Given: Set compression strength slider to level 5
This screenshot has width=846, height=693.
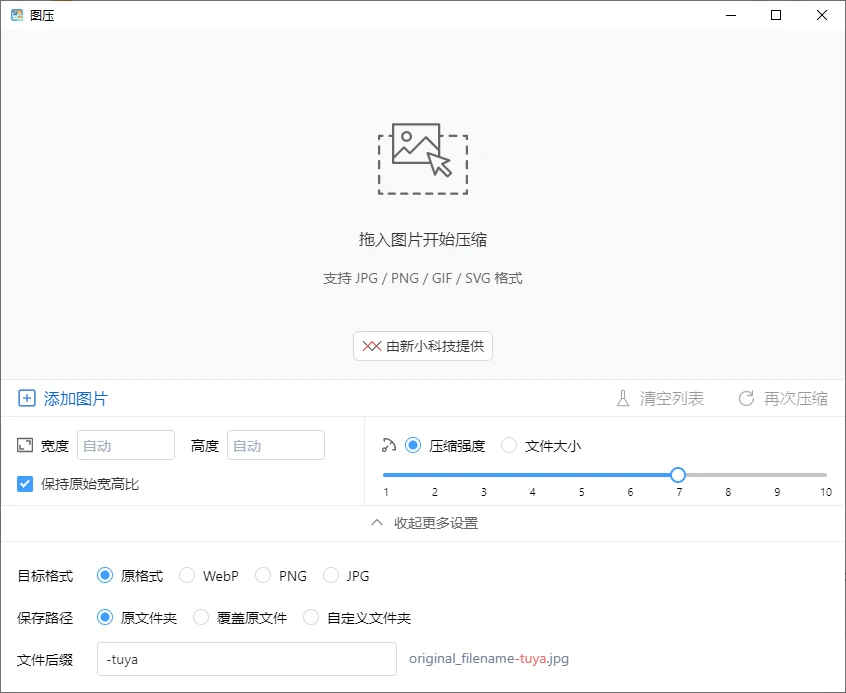Looking at the screenshot, I should [581, 475].
